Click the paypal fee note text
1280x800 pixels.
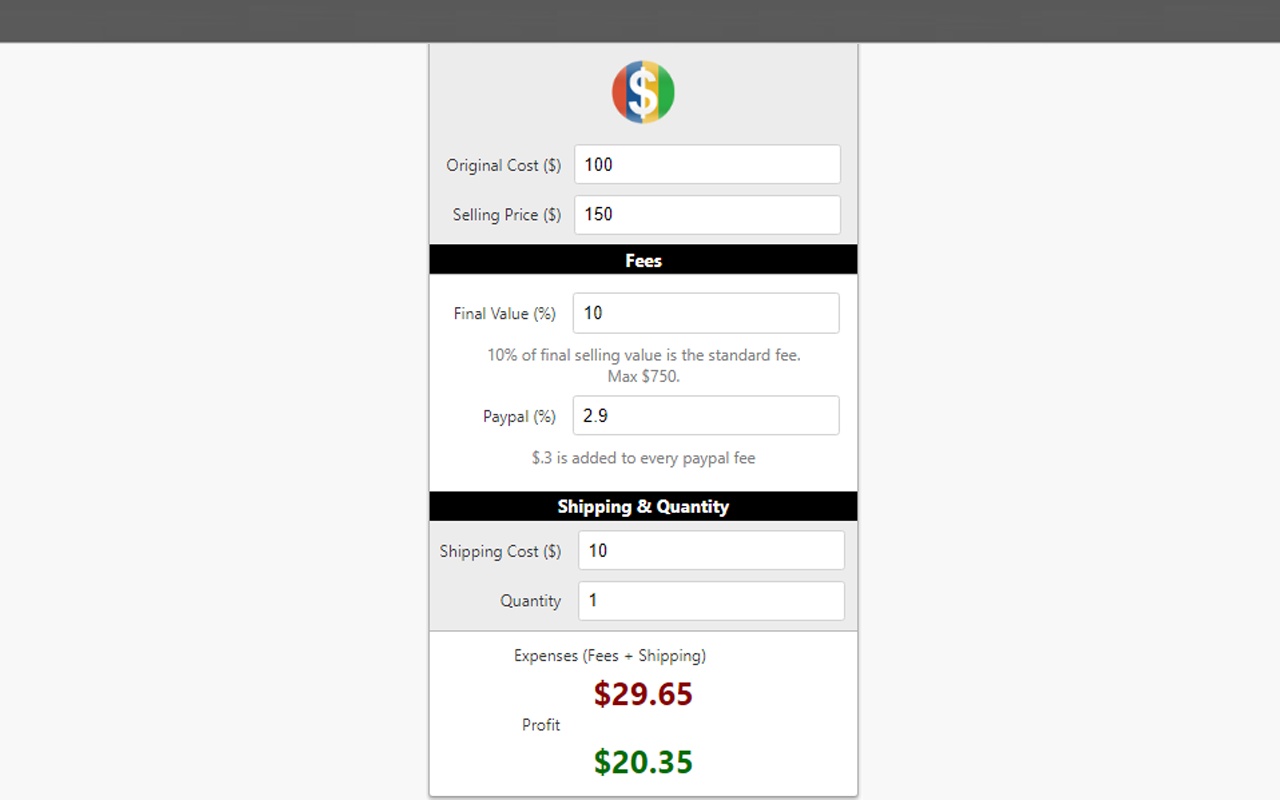point(644,458)
